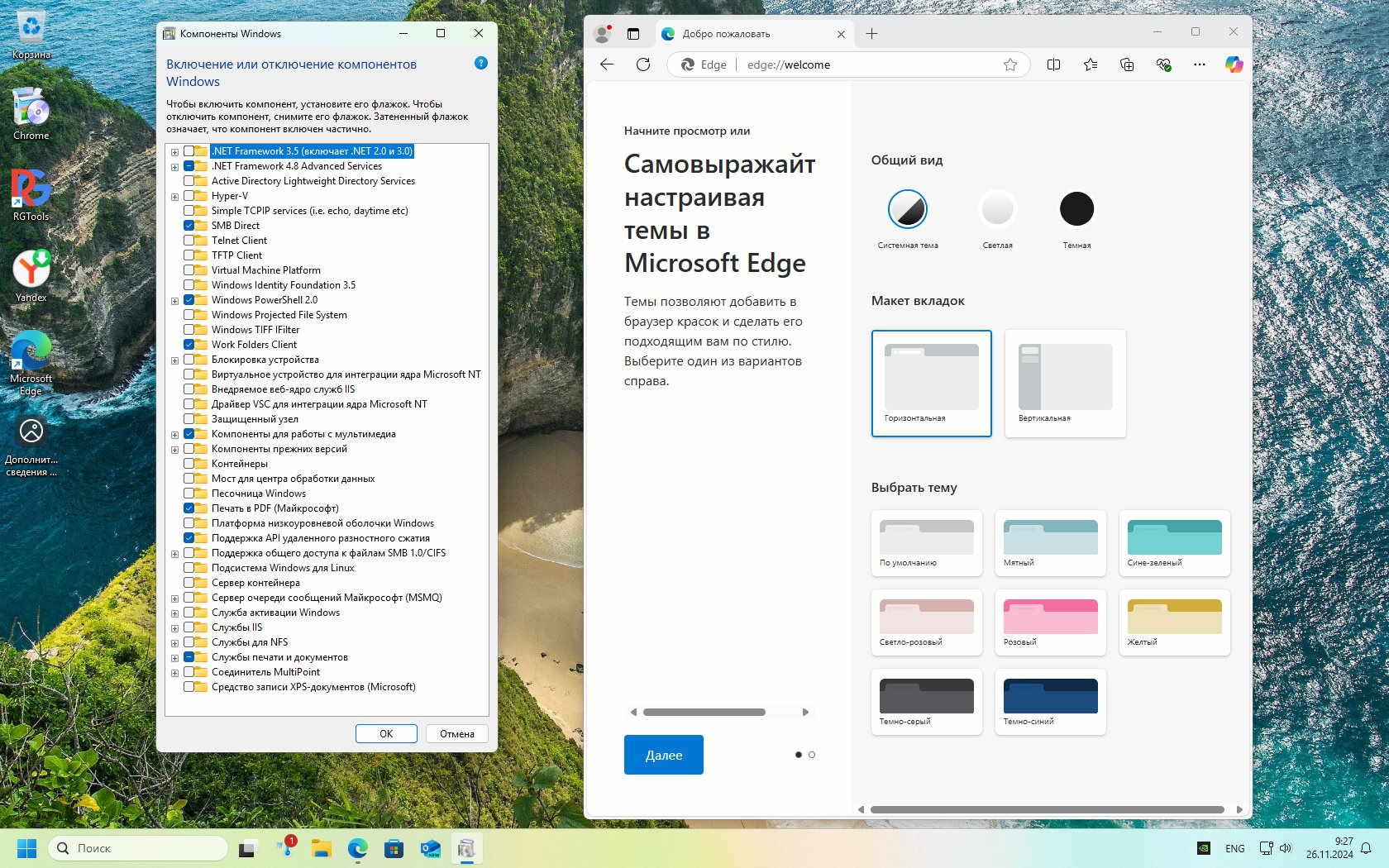Click the ENG language indicator
The image size is (1389, 868).
tap(1235, 848)
